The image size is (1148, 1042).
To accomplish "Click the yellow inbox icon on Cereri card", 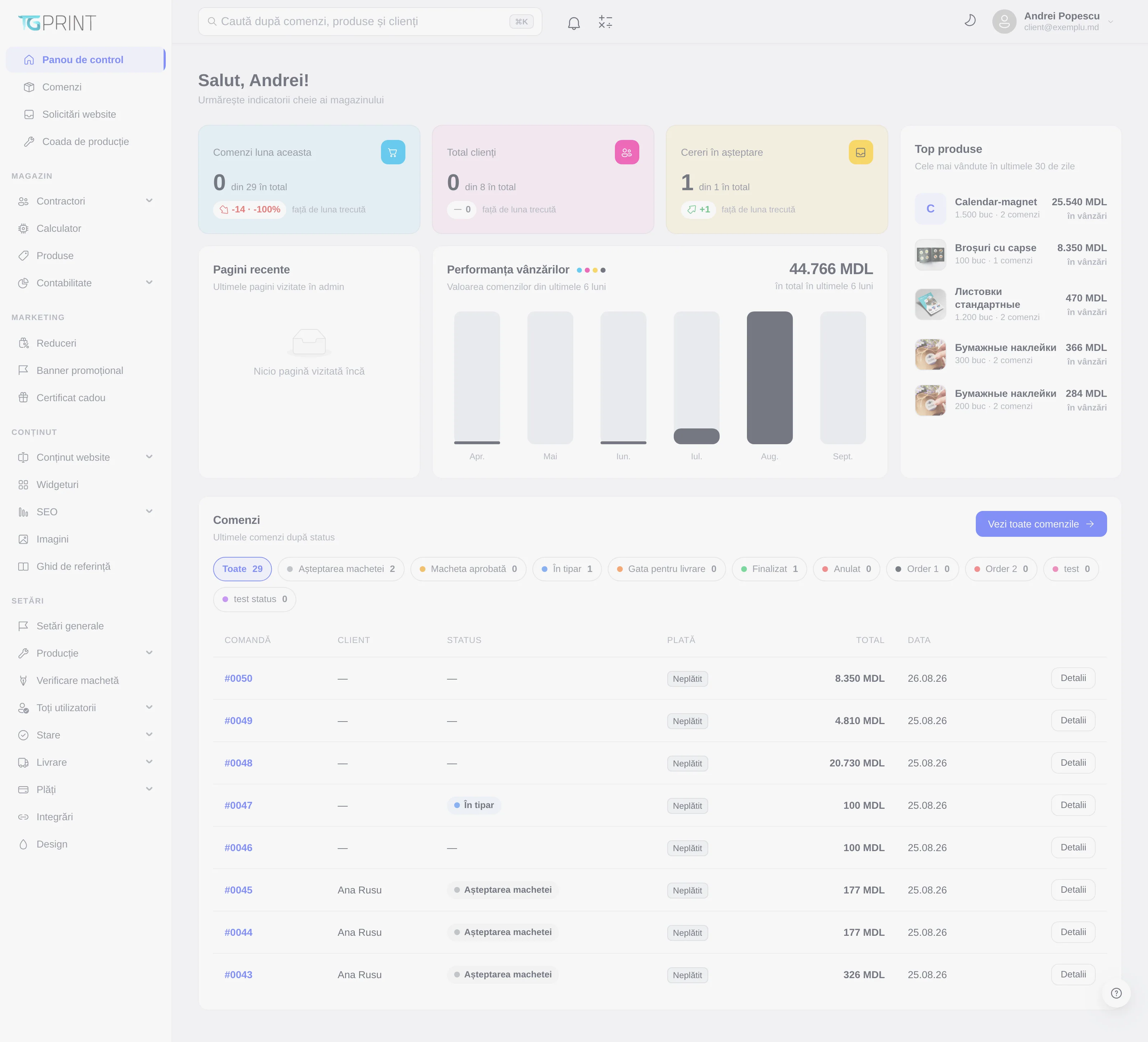I will point(860,152).
